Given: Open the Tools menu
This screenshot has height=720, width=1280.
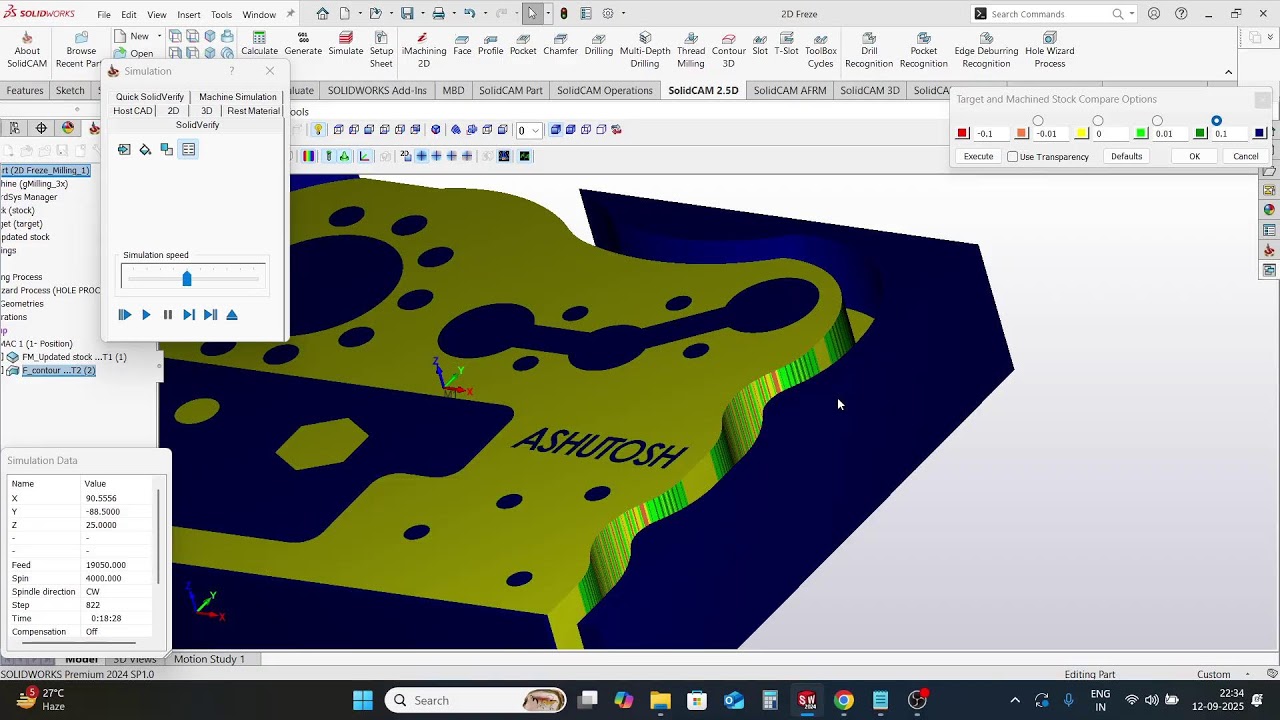Looking at the screenshot, I should click(x=221, y=14).
